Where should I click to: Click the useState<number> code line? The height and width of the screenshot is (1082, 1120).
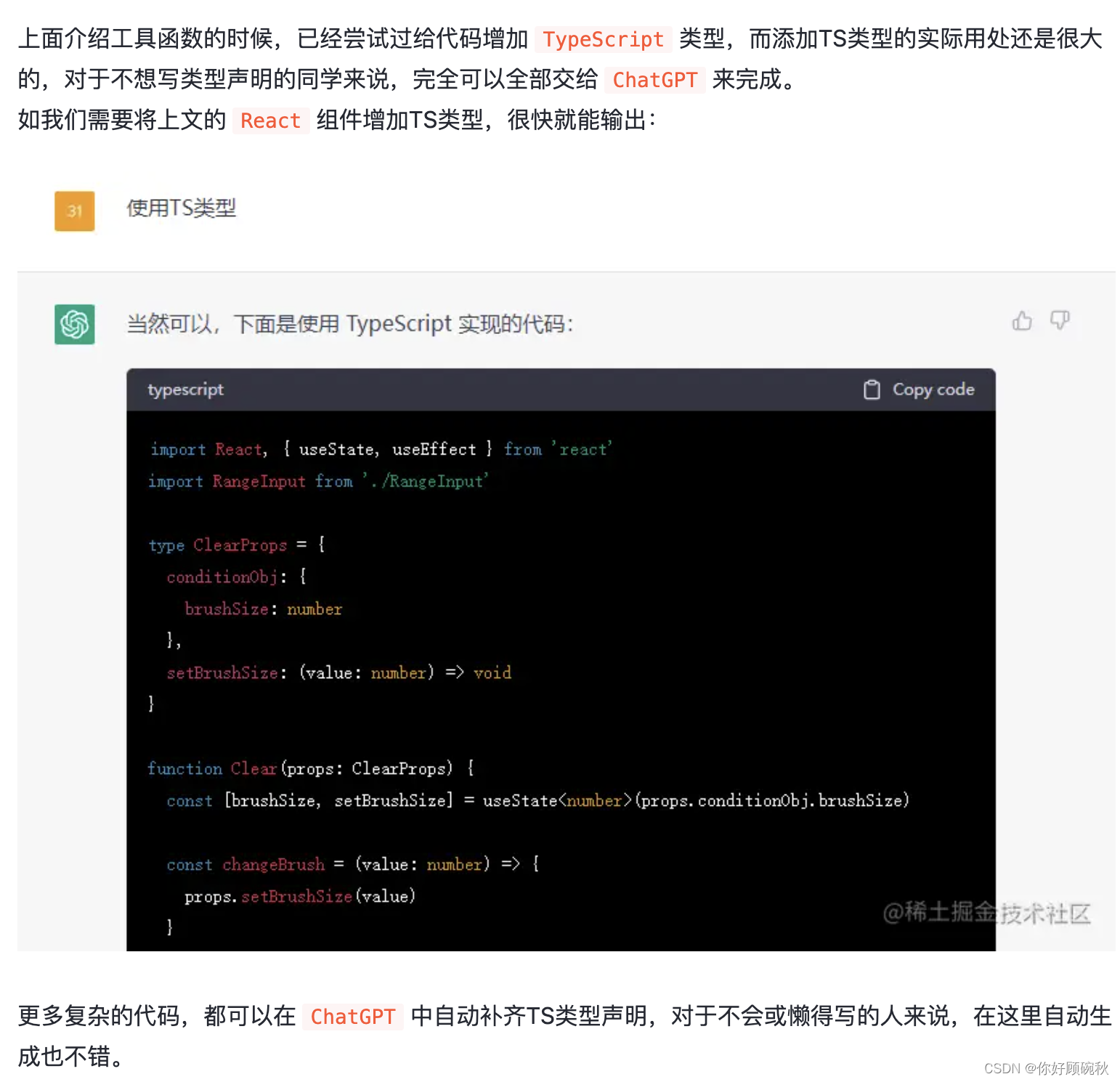[538, 801]
